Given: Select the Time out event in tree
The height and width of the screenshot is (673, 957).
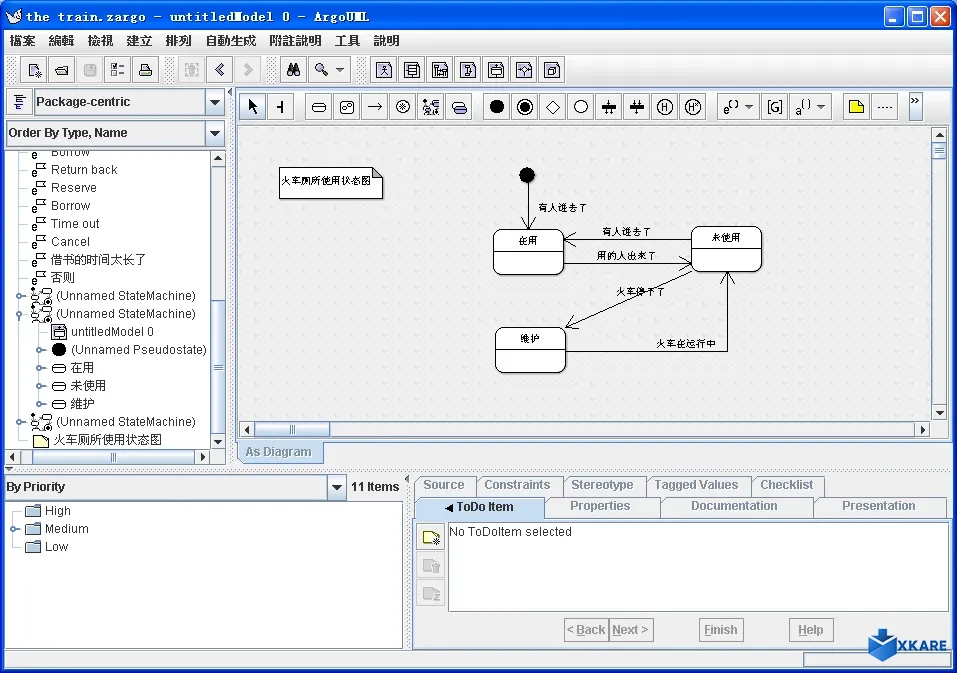Looking at the screenshot, I should pos(66,224).
